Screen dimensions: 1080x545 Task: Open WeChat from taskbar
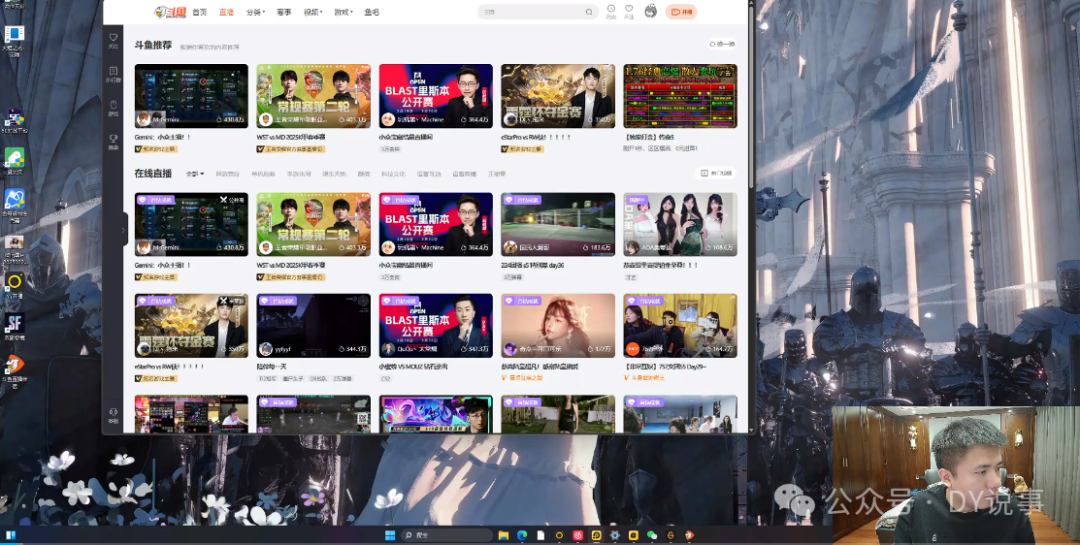click(652, 535)
